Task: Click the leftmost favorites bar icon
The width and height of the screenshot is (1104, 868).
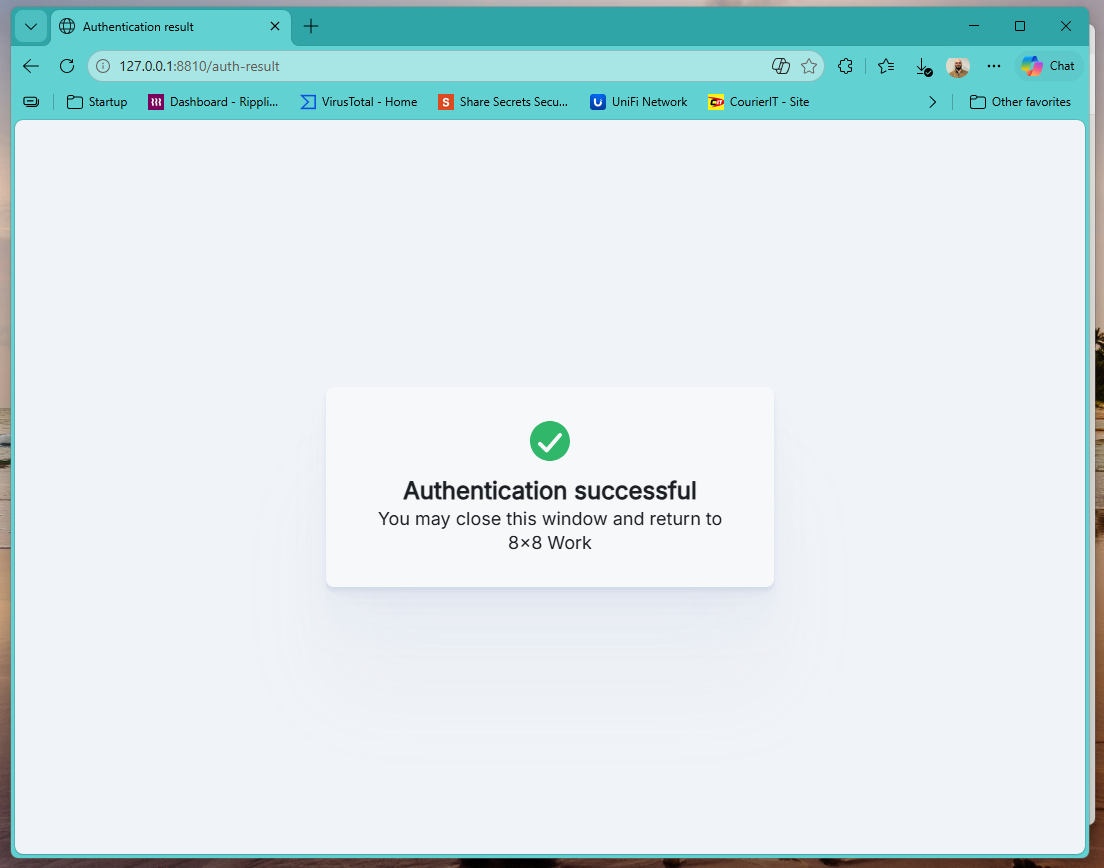Action: tap(31, 102)
